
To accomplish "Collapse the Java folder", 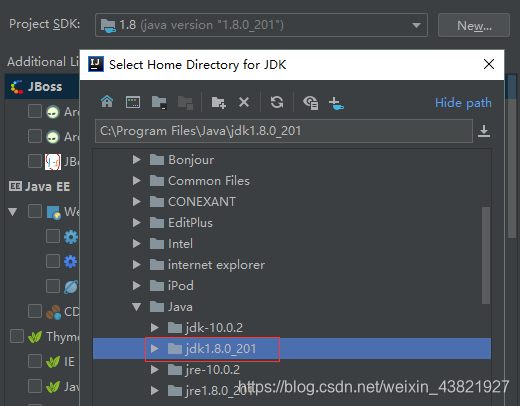I will click(136, 307).
